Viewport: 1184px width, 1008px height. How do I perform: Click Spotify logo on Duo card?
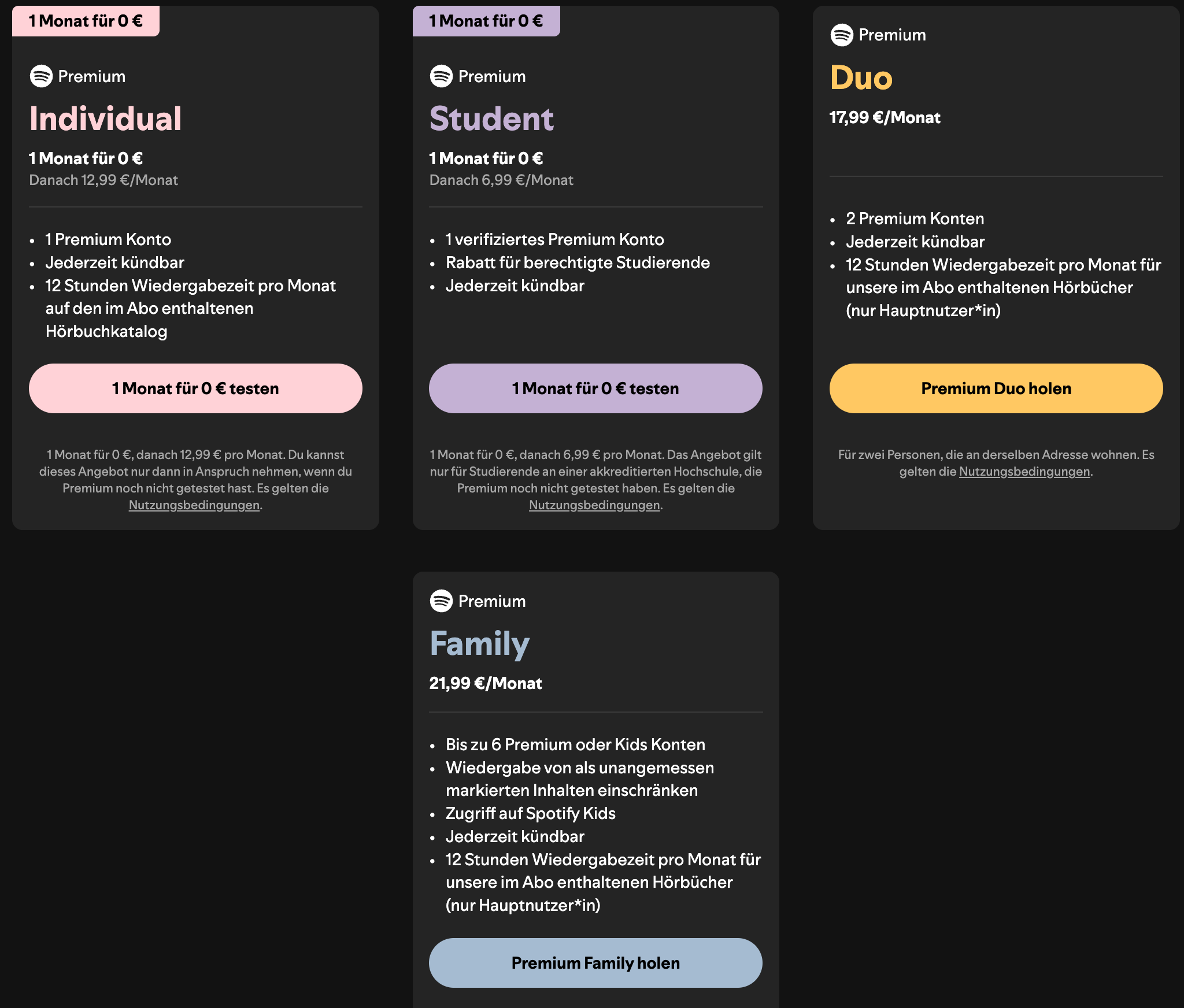842,35
